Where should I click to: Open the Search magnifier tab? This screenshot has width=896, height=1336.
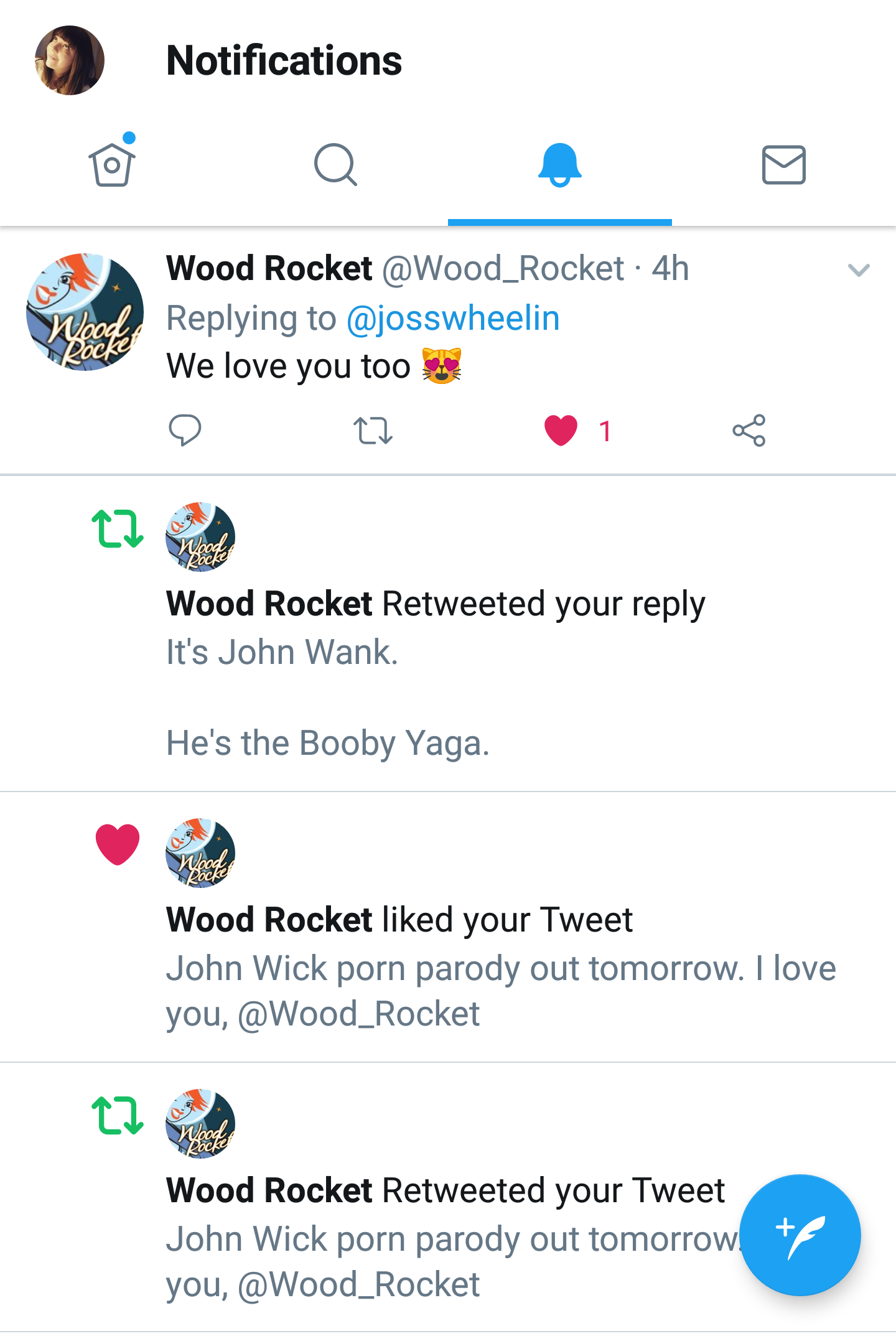pyautogui.click(x=336, y=165)
